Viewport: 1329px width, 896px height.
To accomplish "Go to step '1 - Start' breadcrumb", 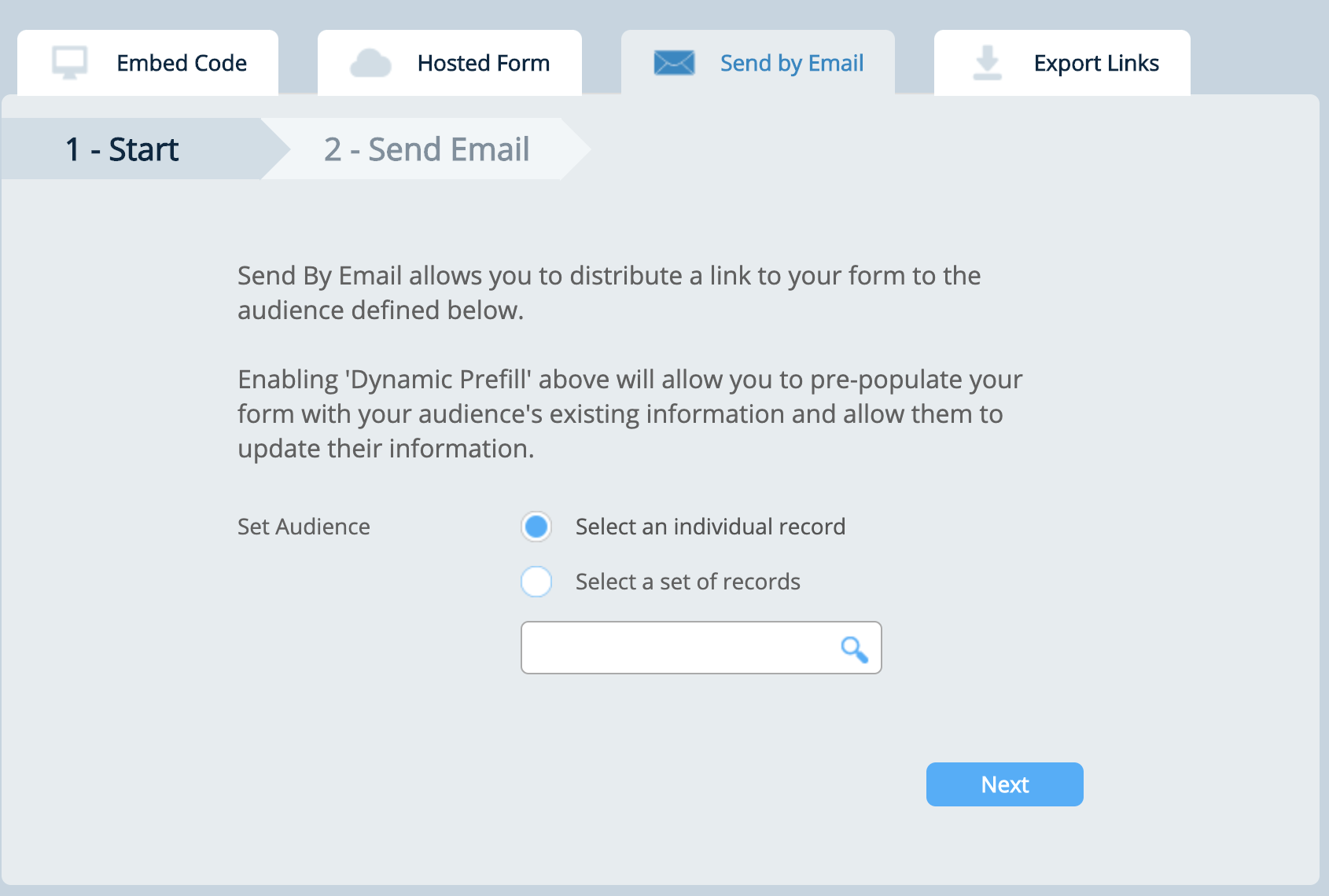I will coord(123,149).
